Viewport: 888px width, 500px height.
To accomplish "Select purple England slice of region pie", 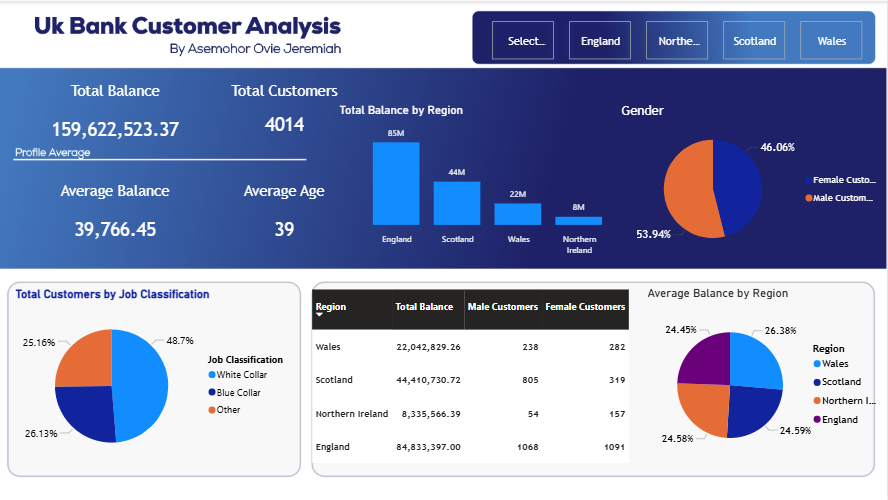I will point(706,360).
